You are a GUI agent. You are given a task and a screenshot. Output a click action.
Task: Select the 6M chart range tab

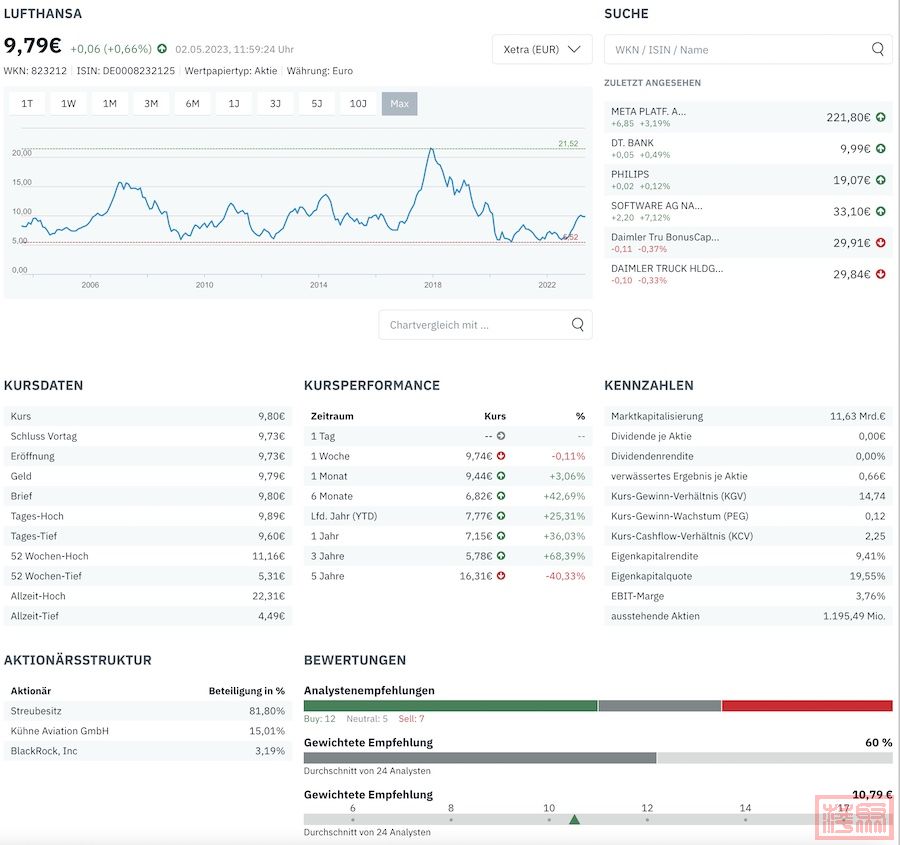(x=192, y=104)
